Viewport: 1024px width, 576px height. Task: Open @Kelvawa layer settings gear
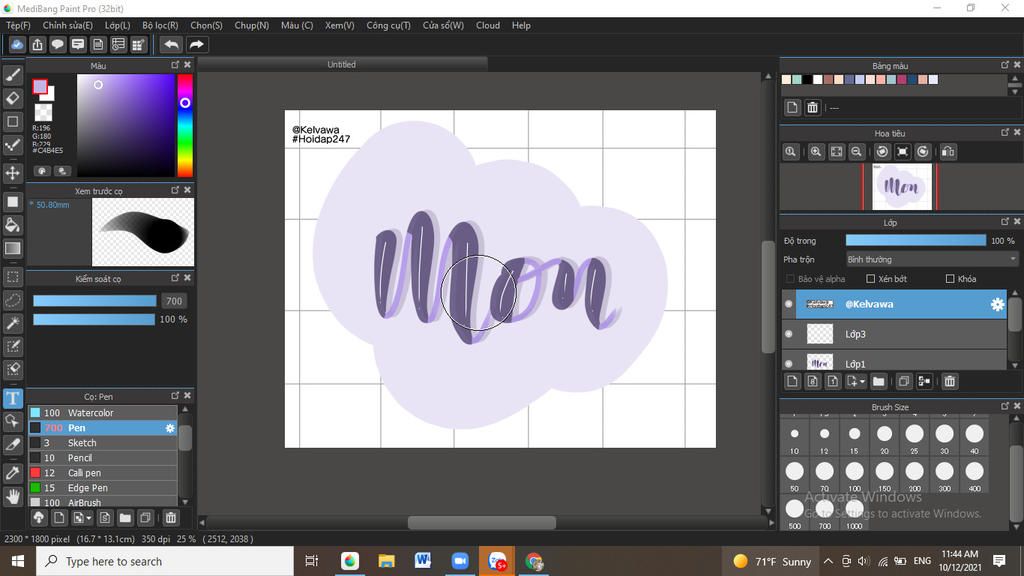[x=997, y=304]
